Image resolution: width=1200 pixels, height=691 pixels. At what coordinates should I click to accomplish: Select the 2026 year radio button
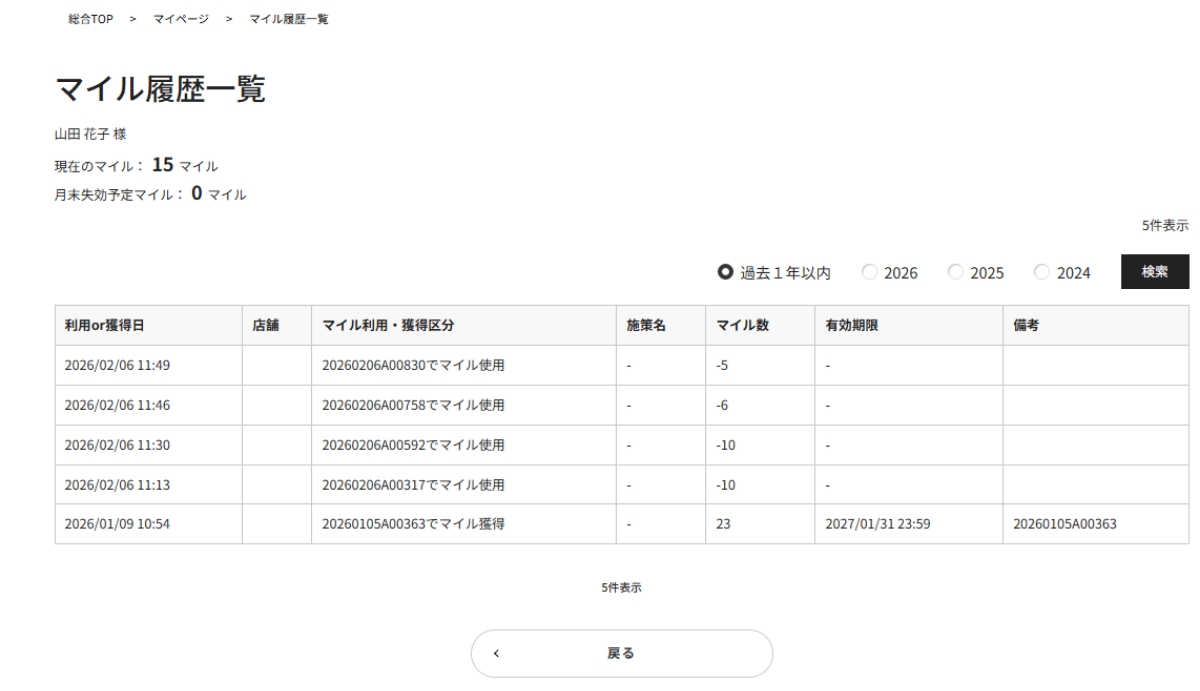(869, 273)
